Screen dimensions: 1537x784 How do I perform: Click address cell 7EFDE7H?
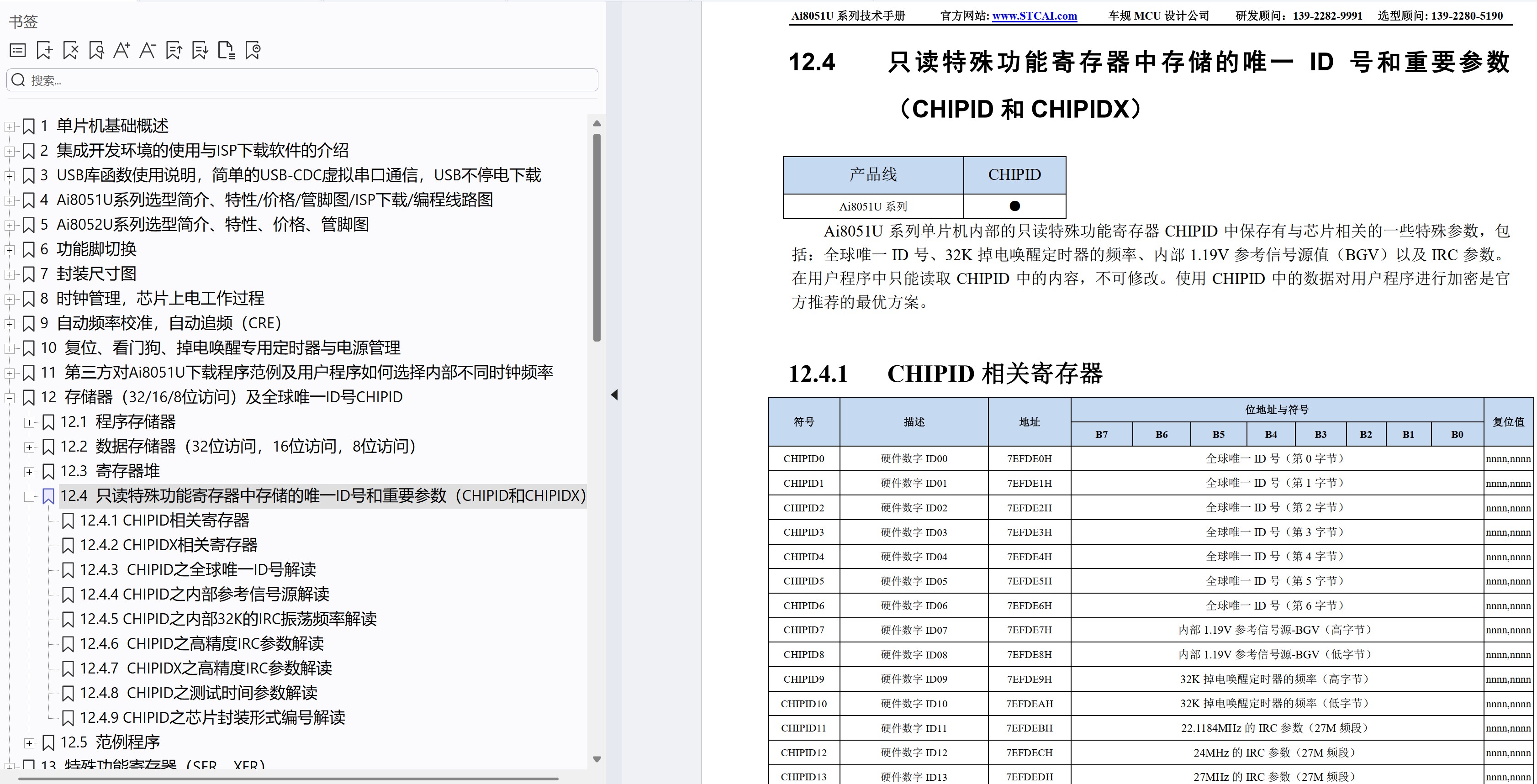(x=1029, y=630)
